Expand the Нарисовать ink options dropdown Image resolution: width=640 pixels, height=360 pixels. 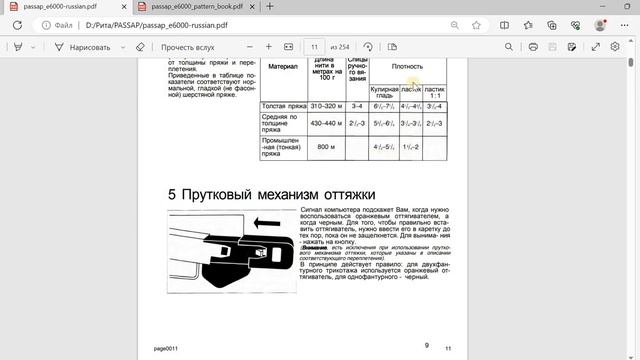[x=123, y=47]
